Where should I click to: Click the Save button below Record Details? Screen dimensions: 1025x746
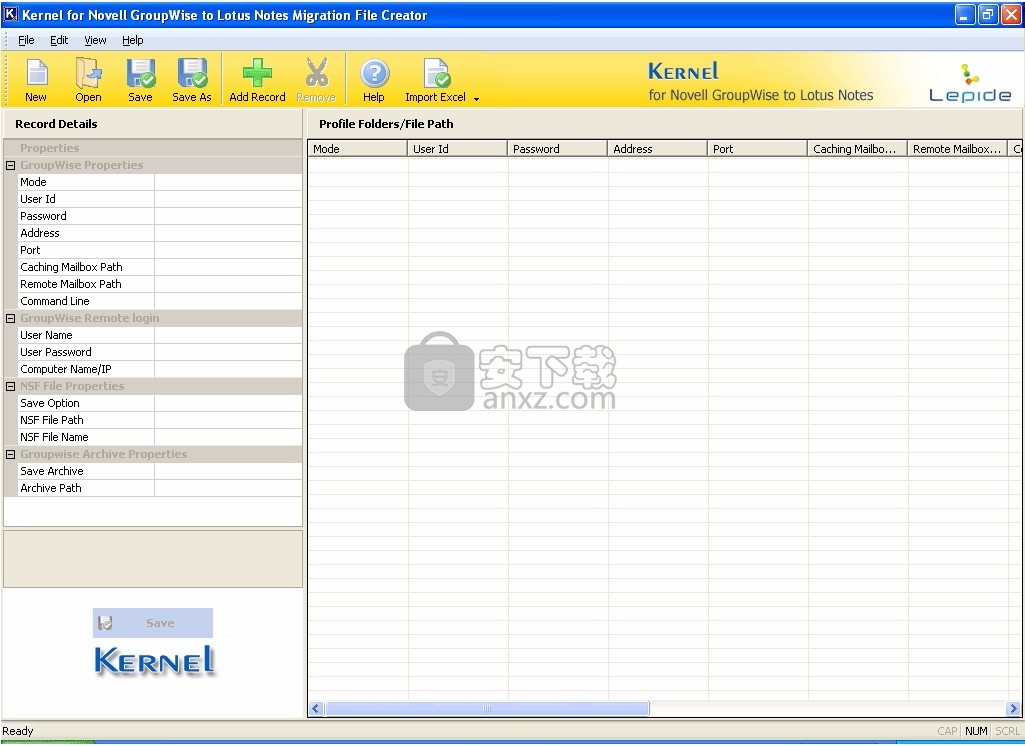[x=153, y=623]
